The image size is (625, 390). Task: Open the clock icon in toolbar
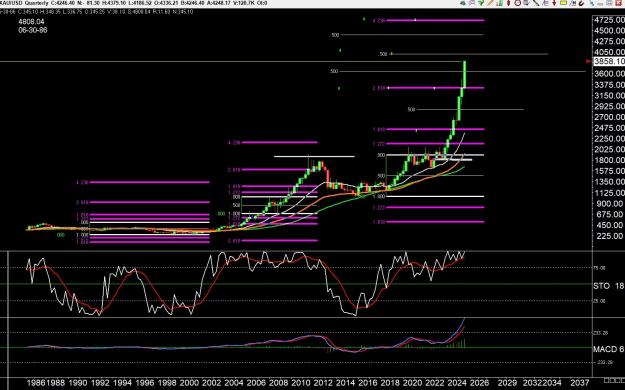(x=518, y=3)
